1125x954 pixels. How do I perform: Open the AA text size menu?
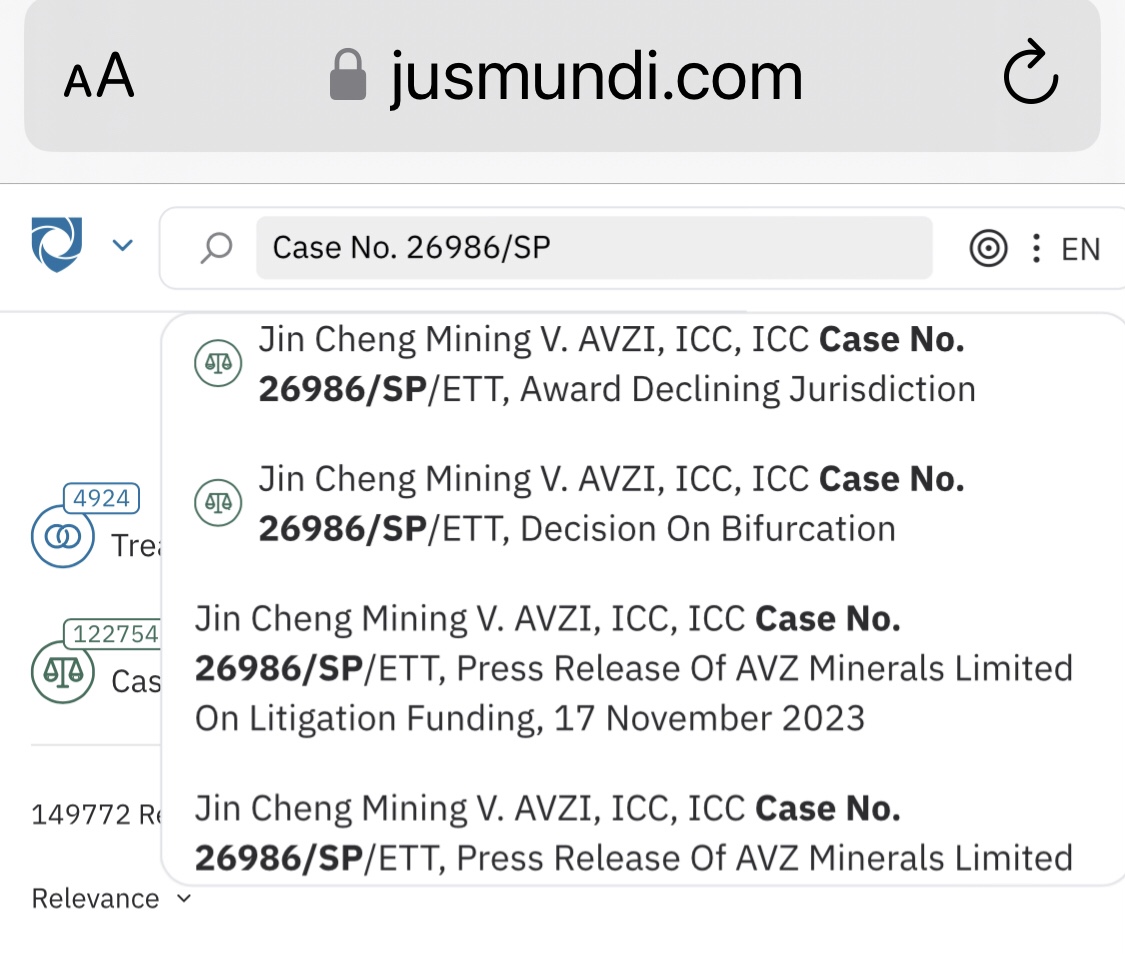(x=98, y=77)
